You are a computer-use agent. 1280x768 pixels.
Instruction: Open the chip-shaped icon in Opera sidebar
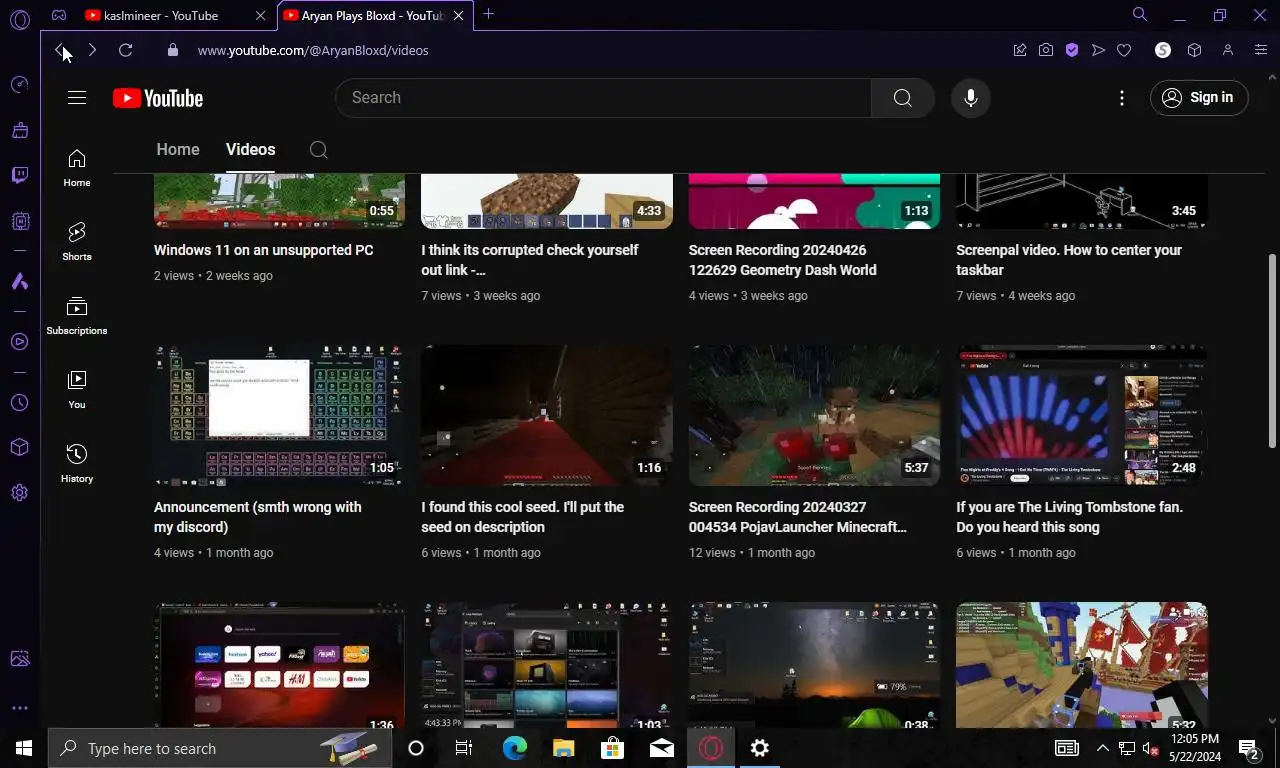[20, 221]
